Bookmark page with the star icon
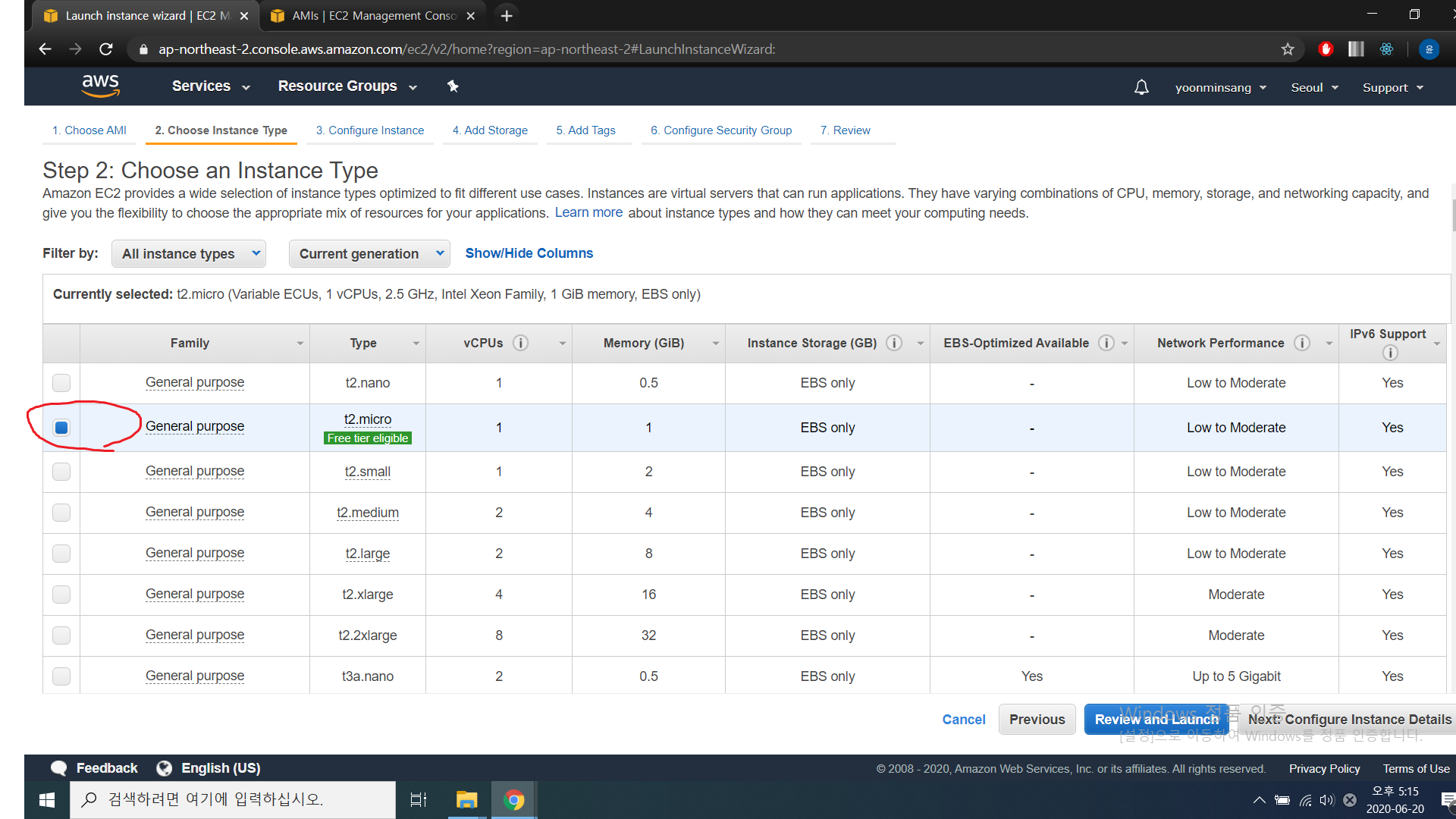Viewport: 1456px width, 819px height. tap(1288, 49)
